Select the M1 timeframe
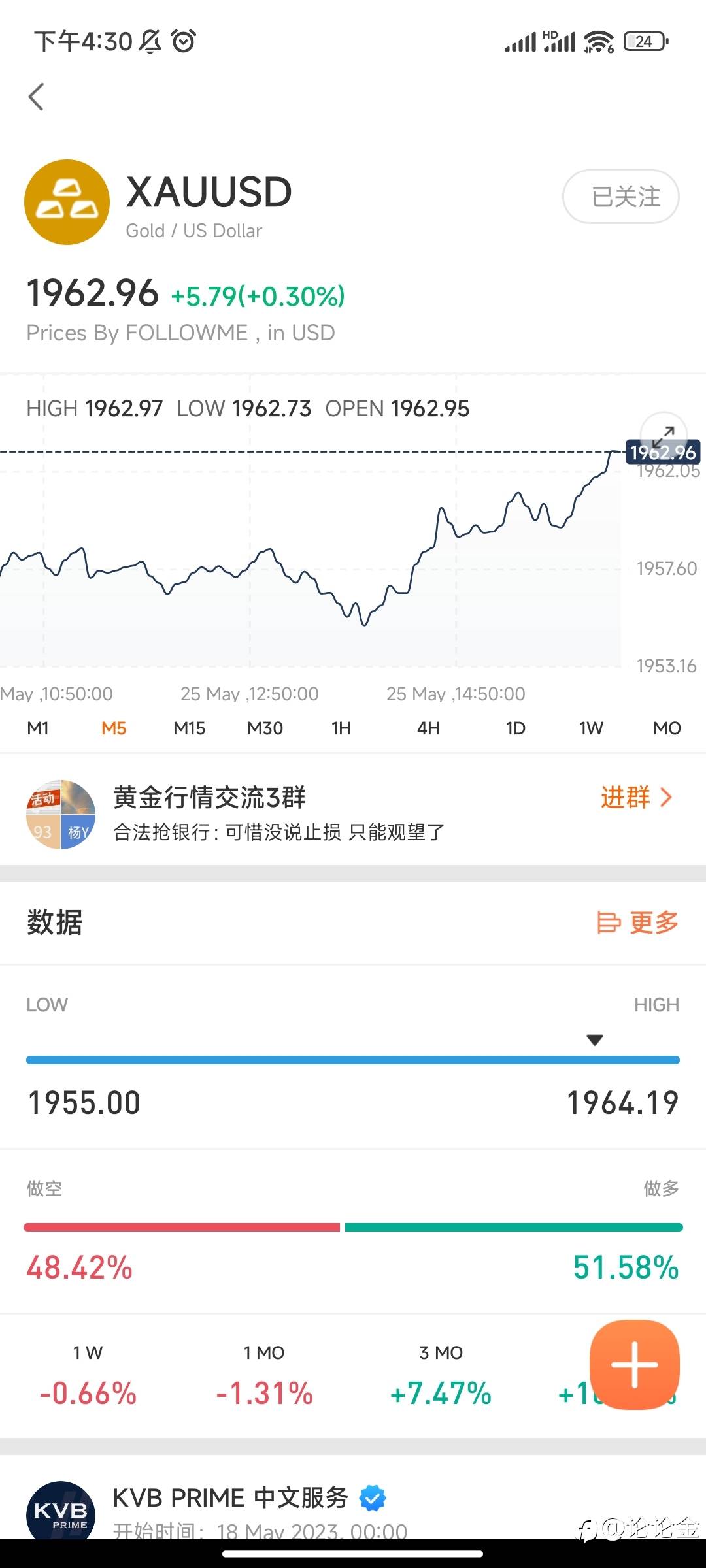The height and width of the screenshot is (1568, 706). click(38, 728)
